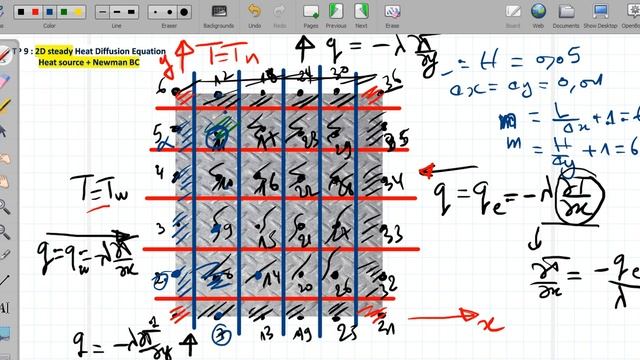
Task: Choose the medium eraser size
Action: click(169, 12)
